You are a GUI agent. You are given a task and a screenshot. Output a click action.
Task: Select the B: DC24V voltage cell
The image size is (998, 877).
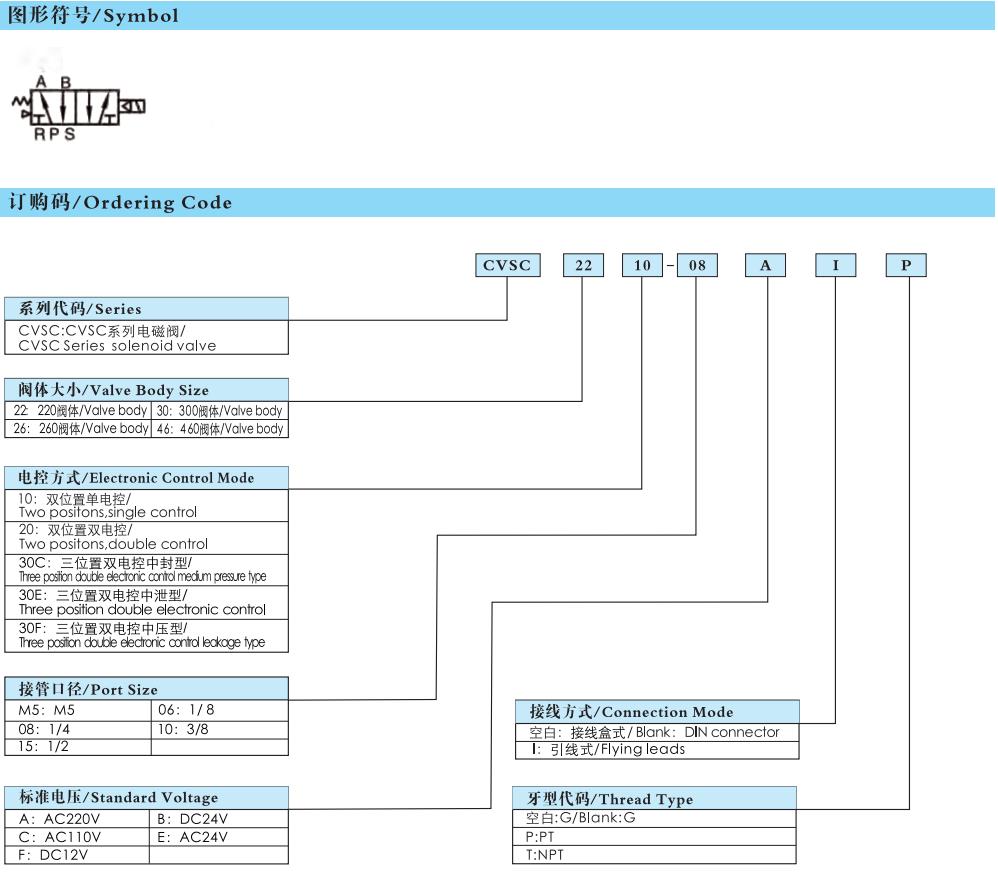pyautogui.click(x=219, y=818)
